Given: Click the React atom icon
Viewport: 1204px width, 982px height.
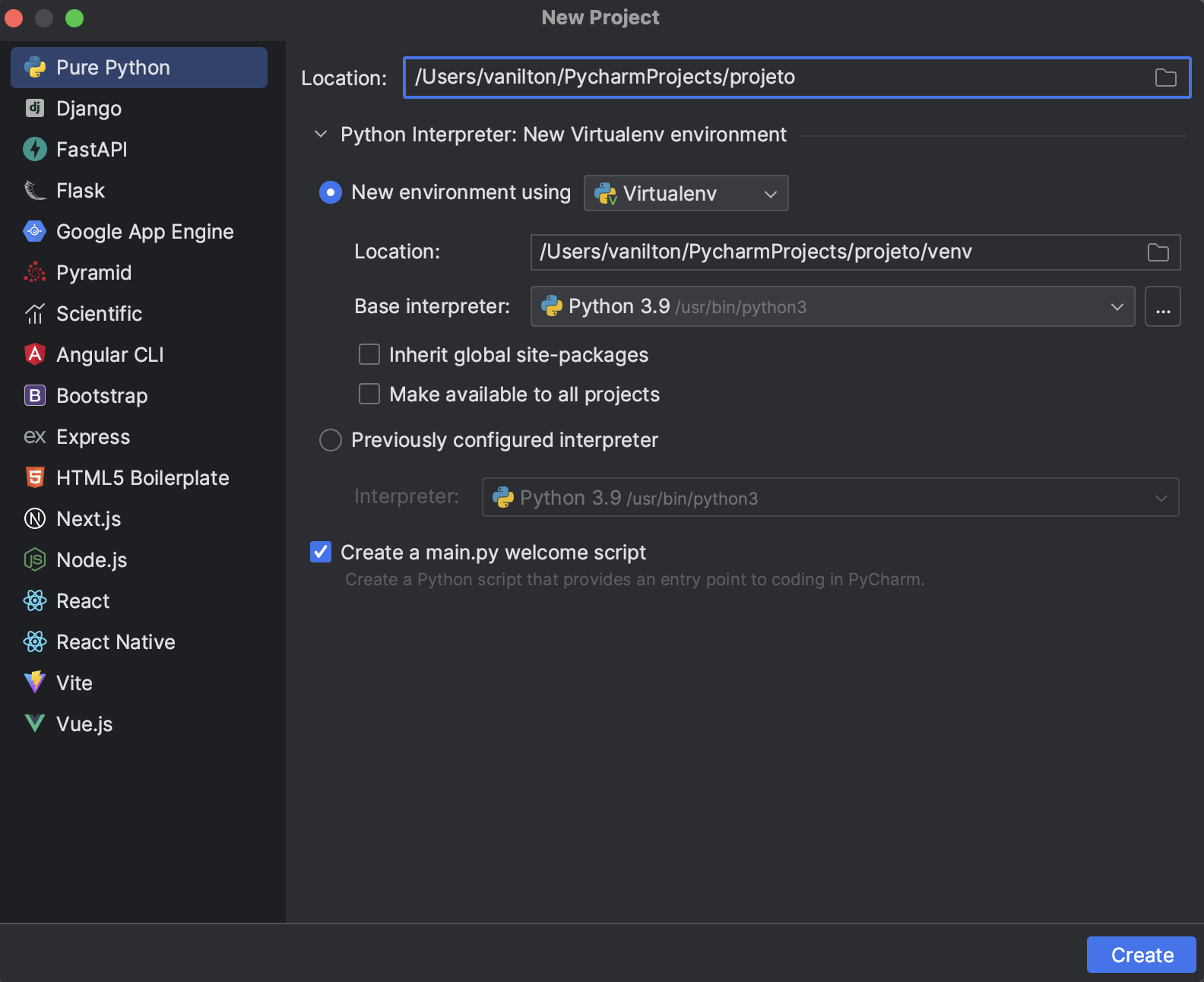Looking at the screenshot, I should [x=35, y=600].
